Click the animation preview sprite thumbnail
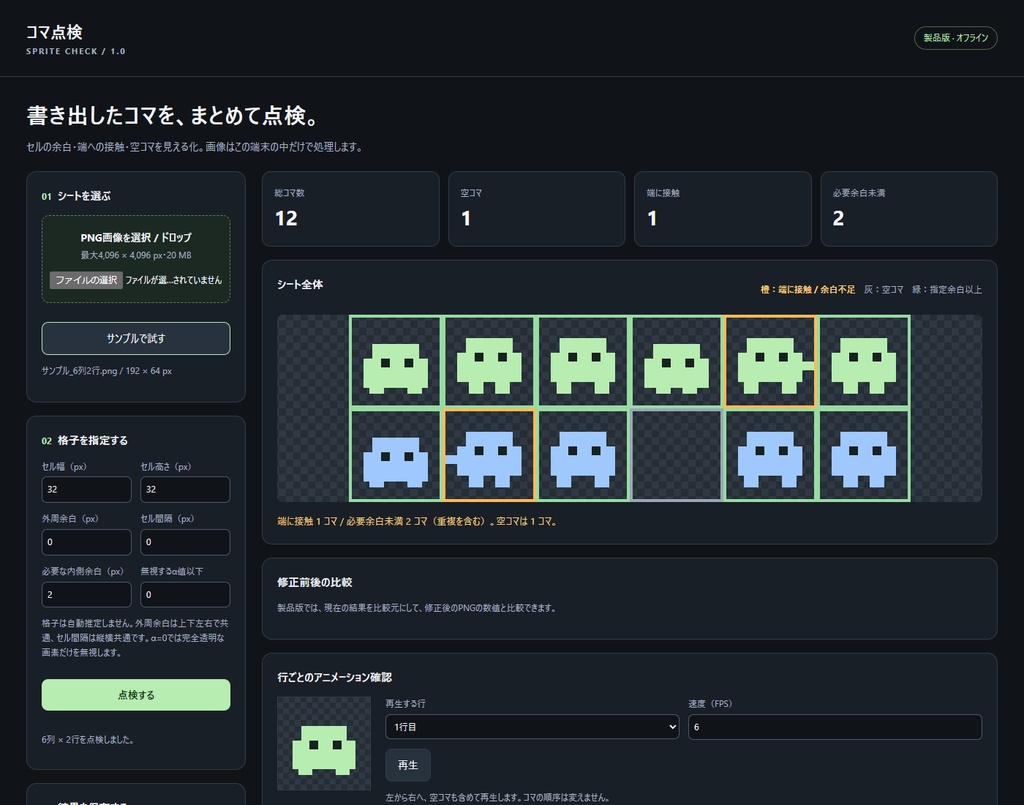This screenshot has width=1024, height=805. pos(324,744)
